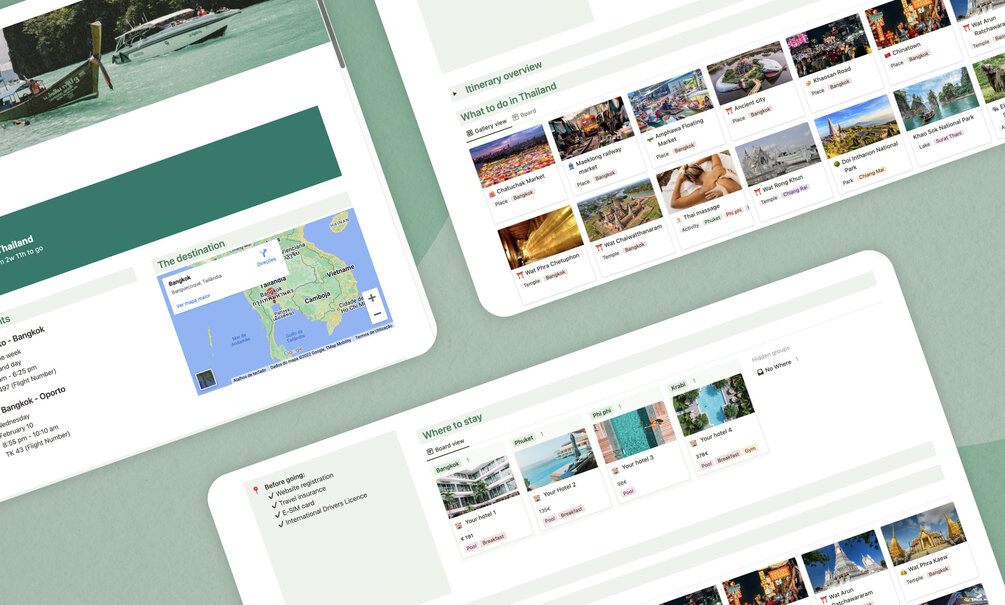
Task: Select the Gallery view tab
Action: tap(487, 128)
